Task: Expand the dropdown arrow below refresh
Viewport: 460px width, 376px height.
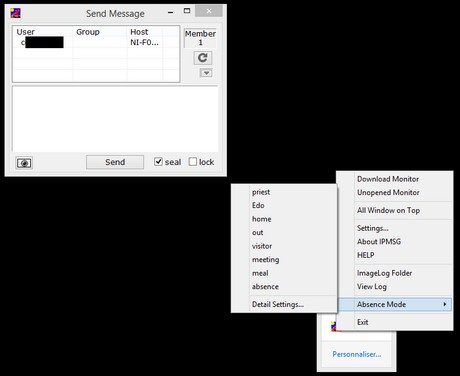Action: 206,73
